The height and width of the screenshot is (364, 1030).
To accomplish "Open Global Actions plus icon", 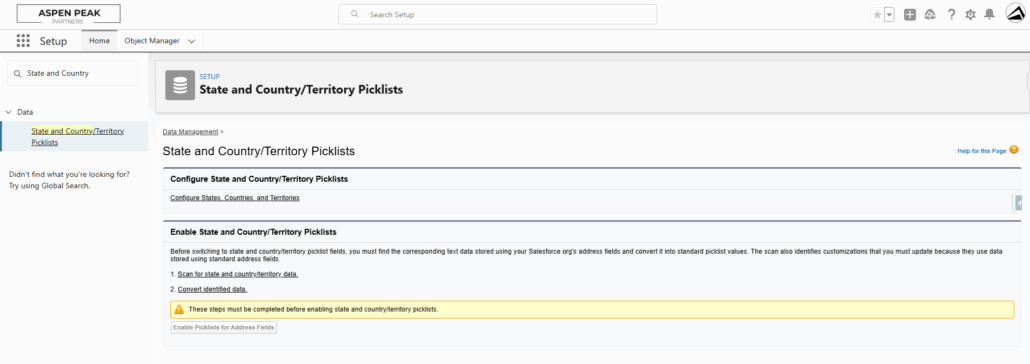I will 910,14.
